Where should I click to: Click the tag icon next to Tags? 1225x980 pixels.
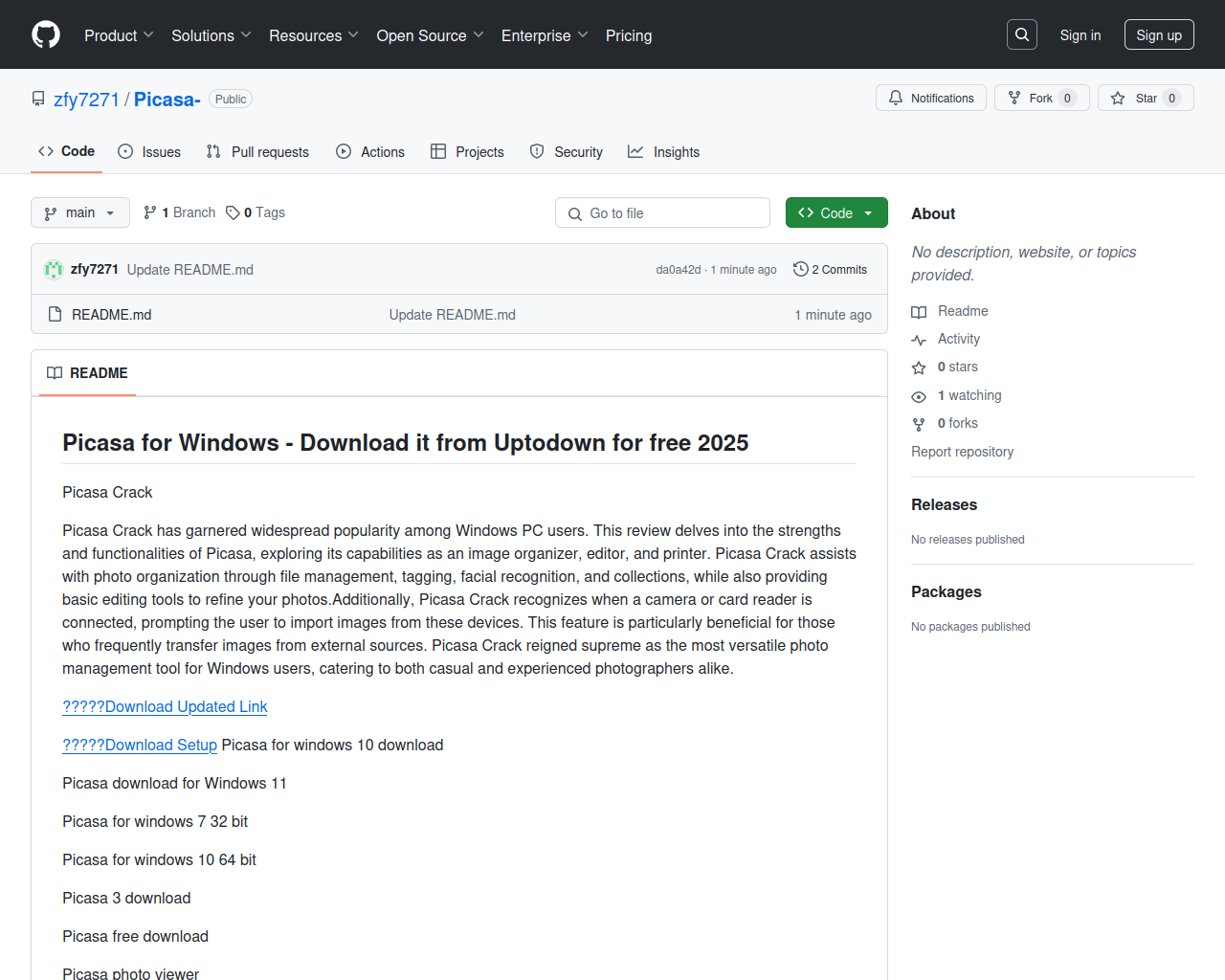pos(233,212)
